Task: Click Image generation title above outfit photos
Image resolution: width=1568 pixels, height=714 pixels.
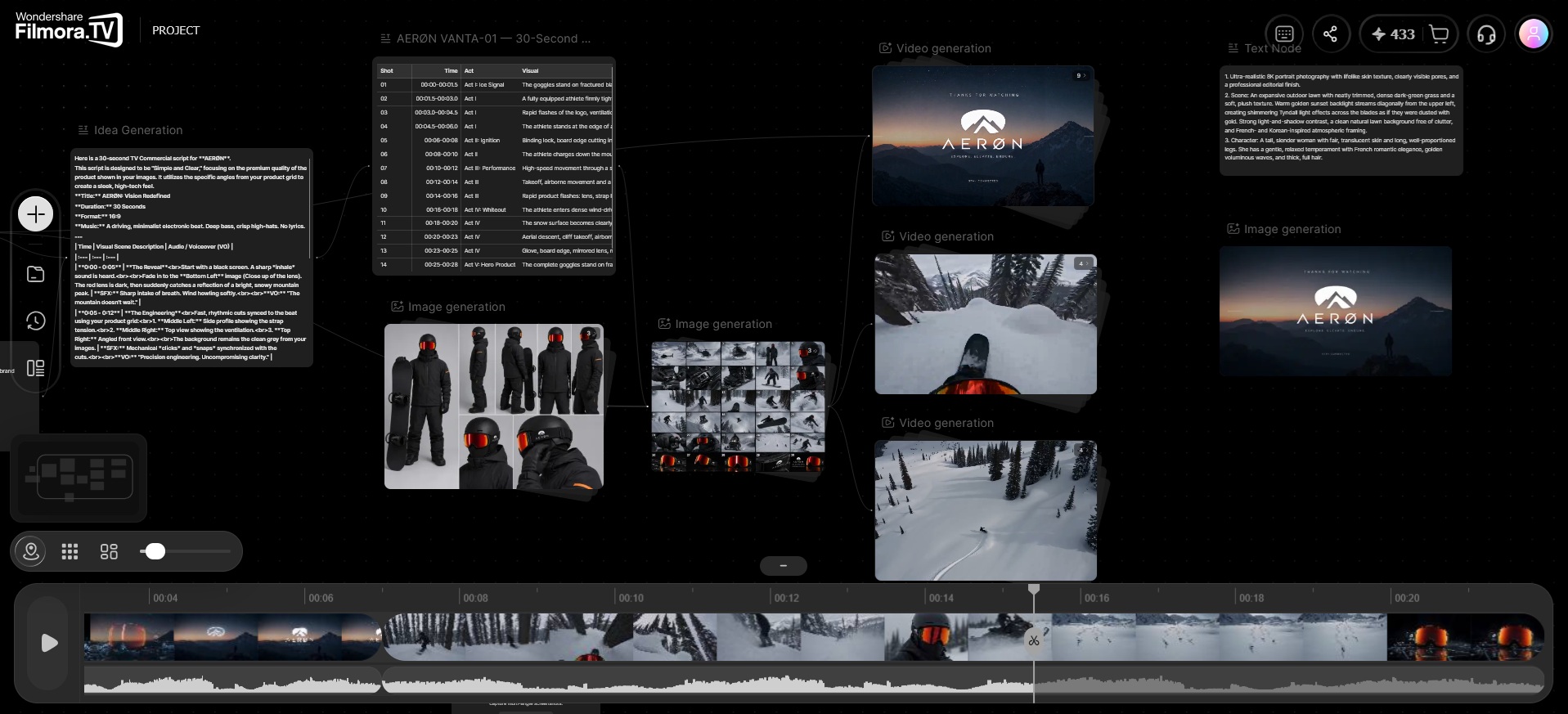Action: coord(456,307)
